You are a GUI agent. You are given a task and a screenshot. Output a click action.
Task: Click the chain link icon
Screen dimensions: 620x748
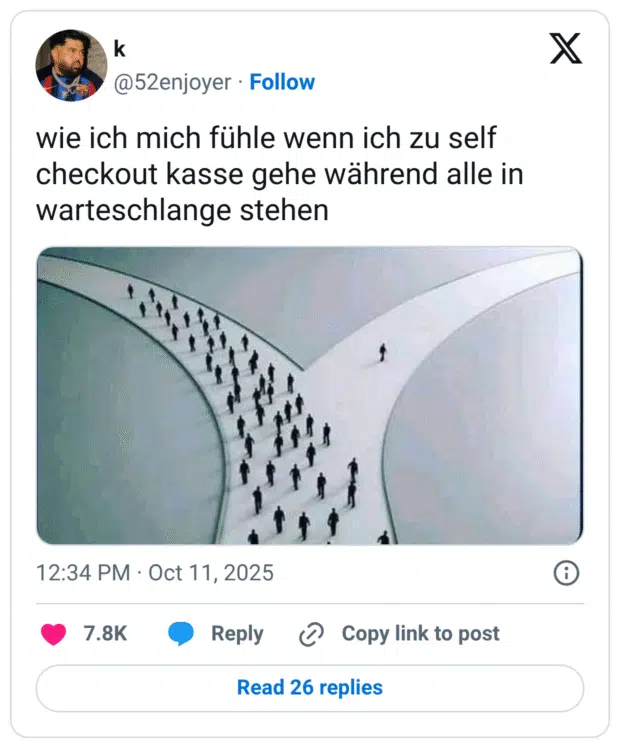click(311, 634)
